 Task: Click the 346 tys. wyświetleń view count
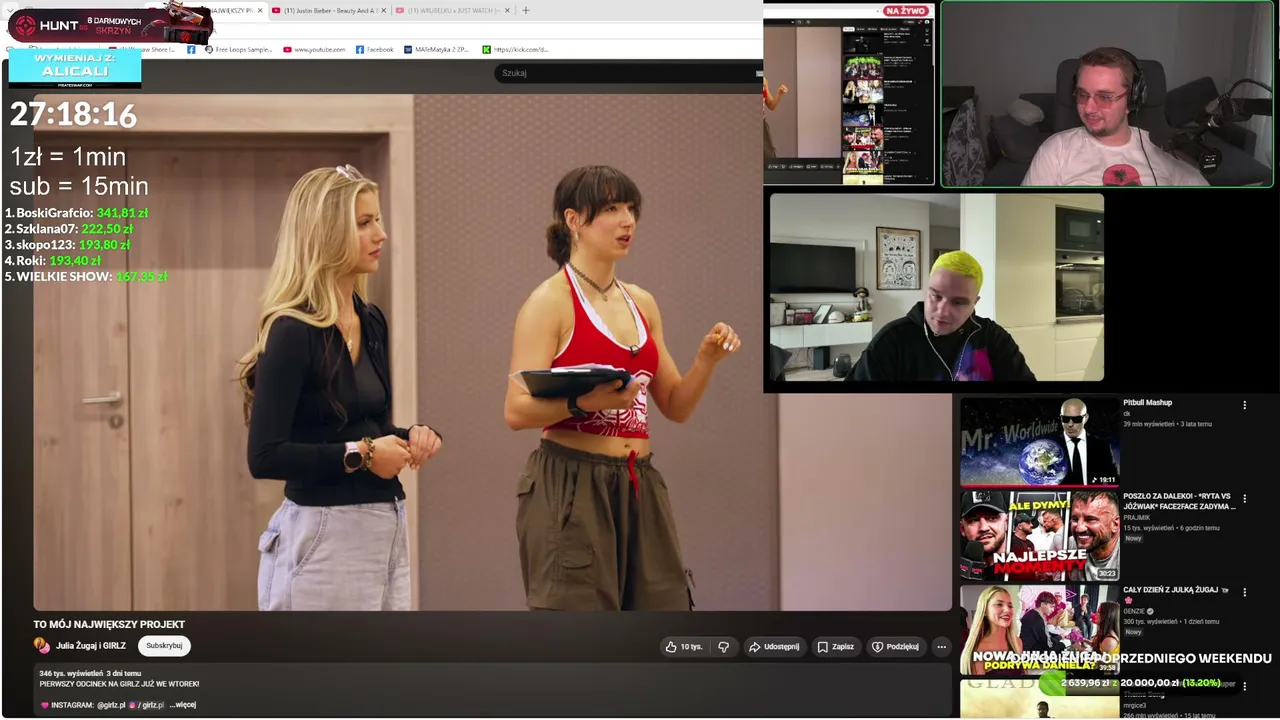71,674
